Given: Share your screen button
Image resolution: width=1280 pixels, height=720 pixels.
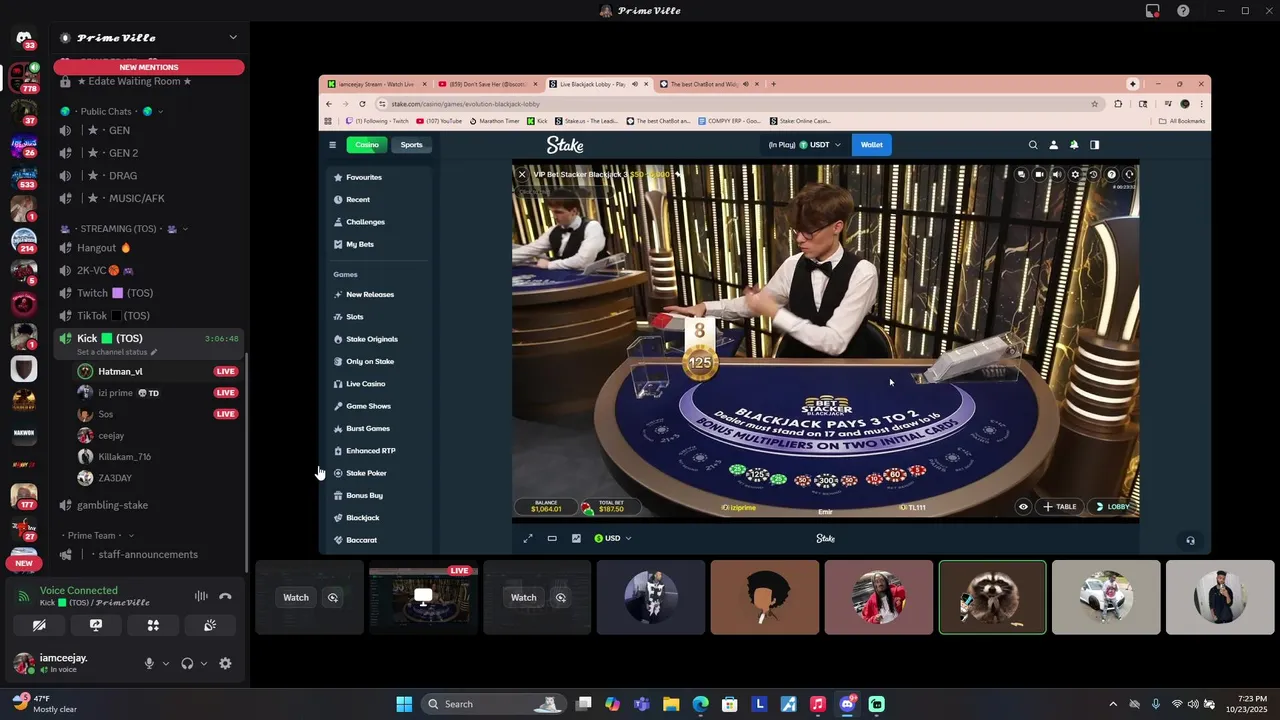Looking at the screenshot, I should [x=96, y=625].
